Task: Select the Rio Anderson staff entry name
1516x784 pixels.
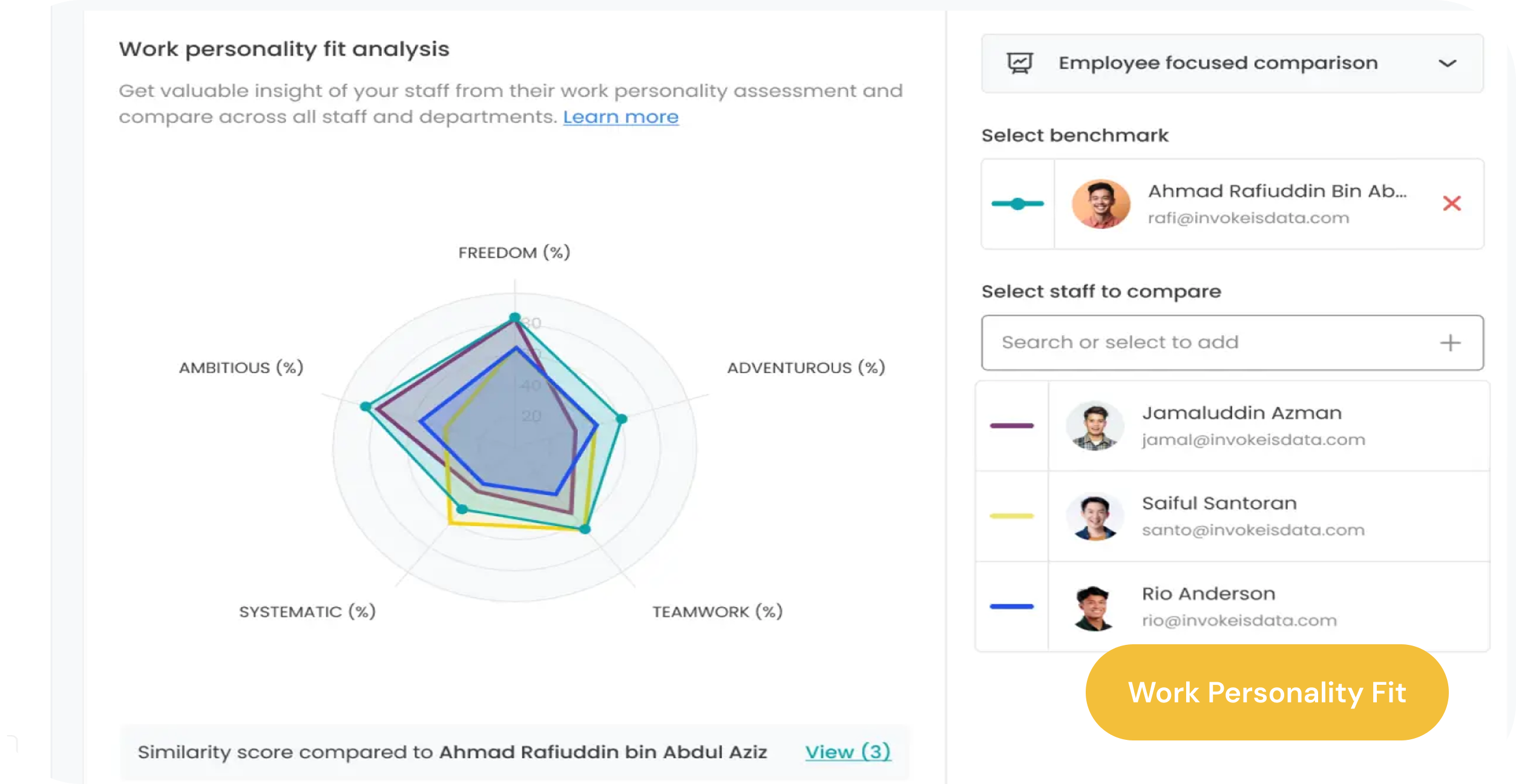Action: click(x=1209, y=594)
